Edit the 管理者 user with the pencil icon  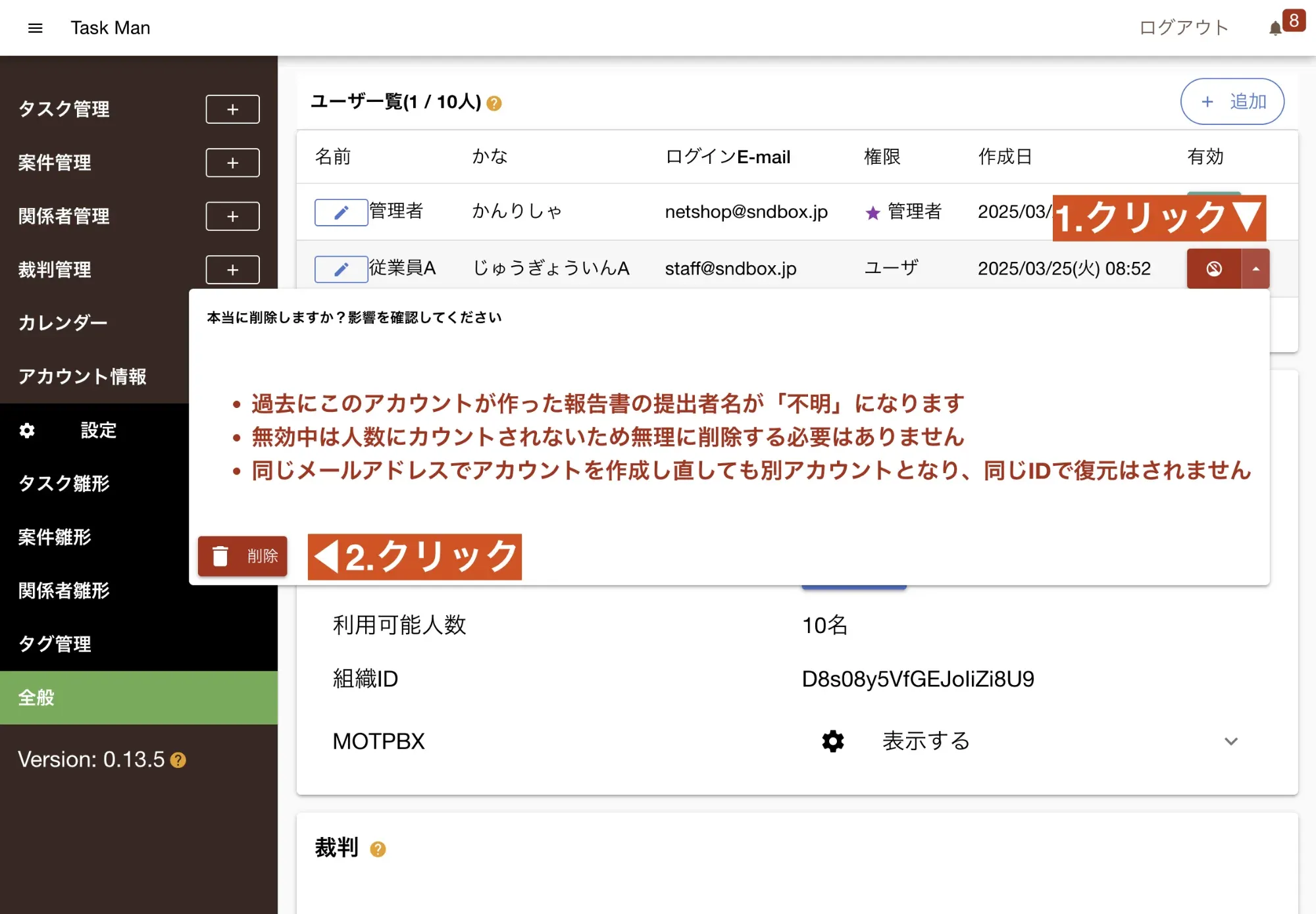[341, 212]
